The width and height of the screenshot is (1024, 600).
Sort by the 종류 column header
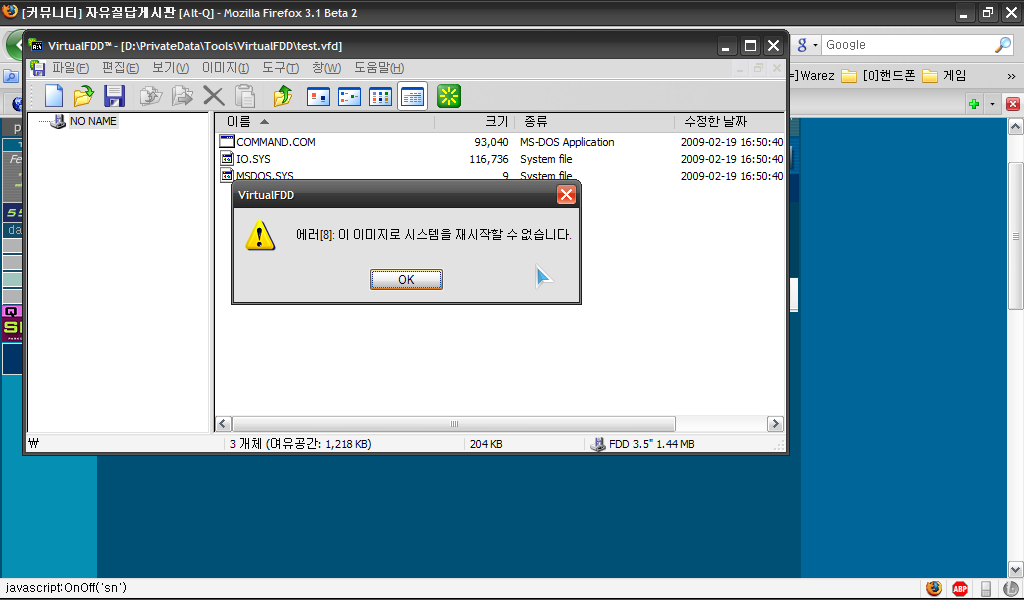[x=594, y=121]
